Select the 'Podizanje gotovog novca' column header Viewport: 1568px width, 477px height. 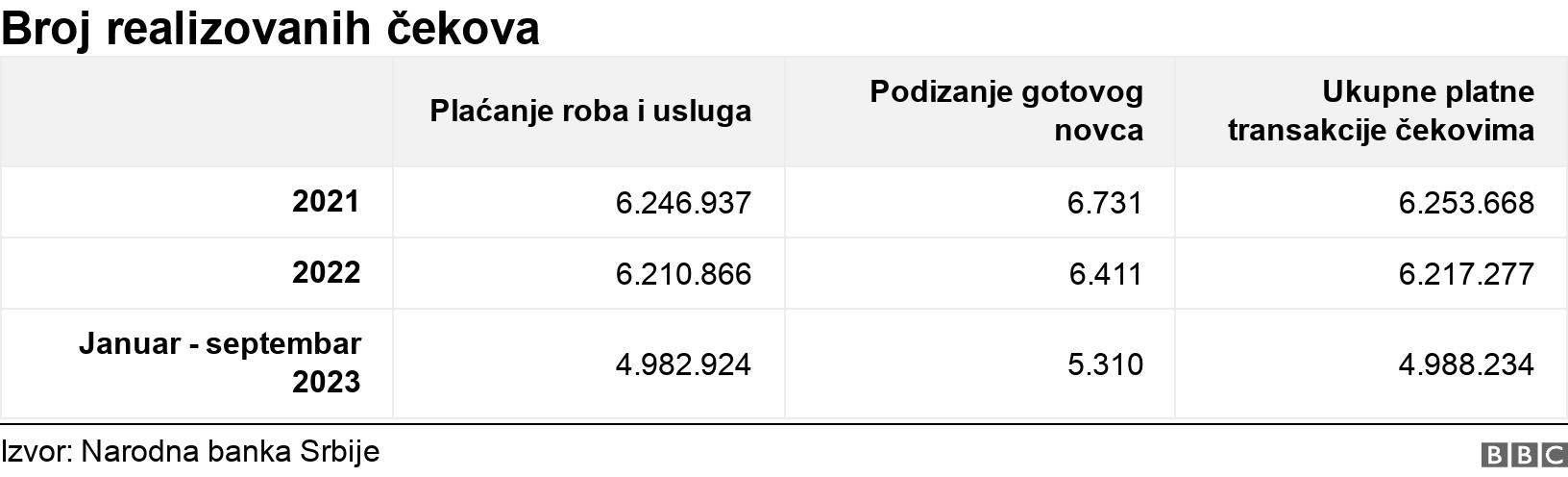(x=1006, y=112)
